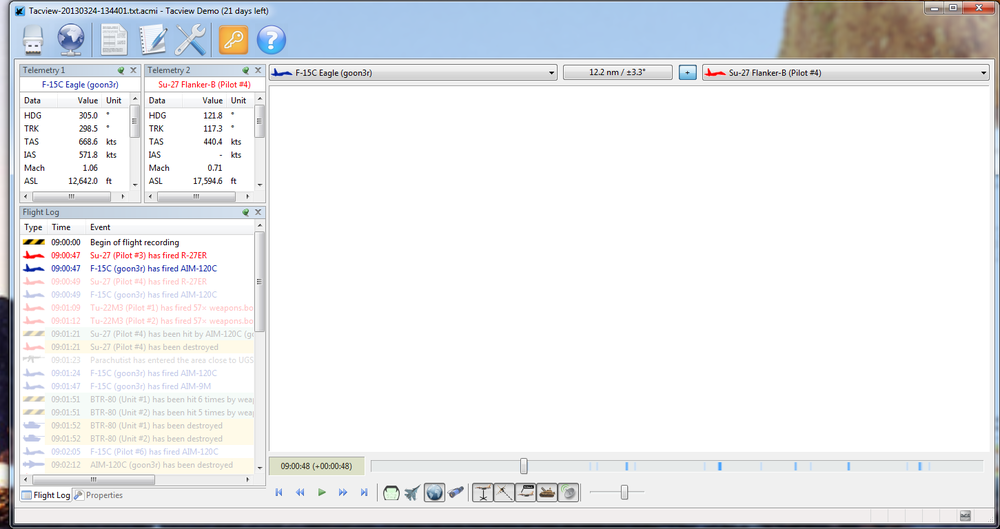The height and width of the screenshot is (529, 1000).
Task: Toggle the globe satellite view icon
Action: click(x=434, y=493)
